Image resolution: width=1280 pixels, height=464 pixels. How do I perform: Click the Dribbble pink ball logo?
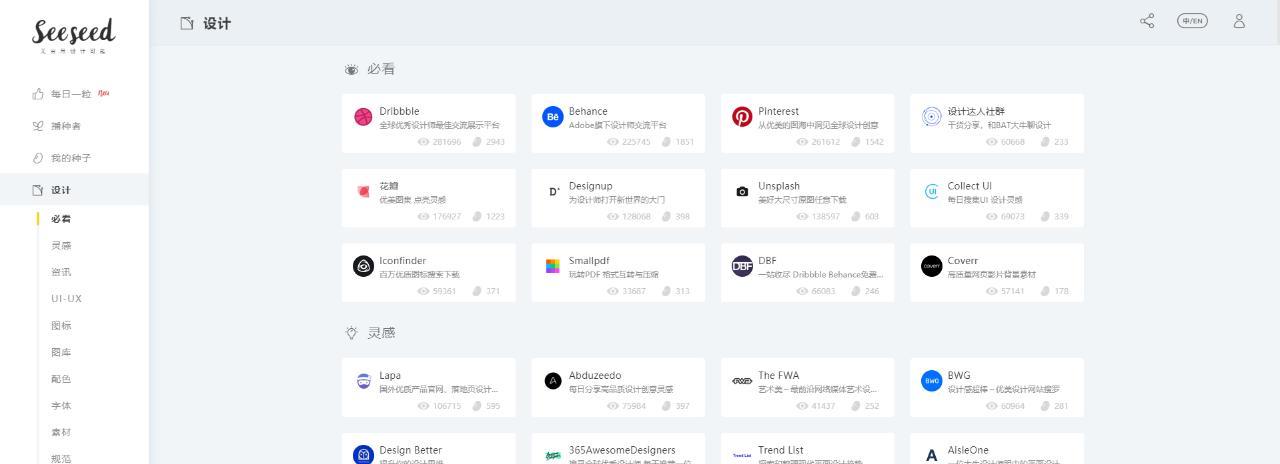click(x=363, y=117)
